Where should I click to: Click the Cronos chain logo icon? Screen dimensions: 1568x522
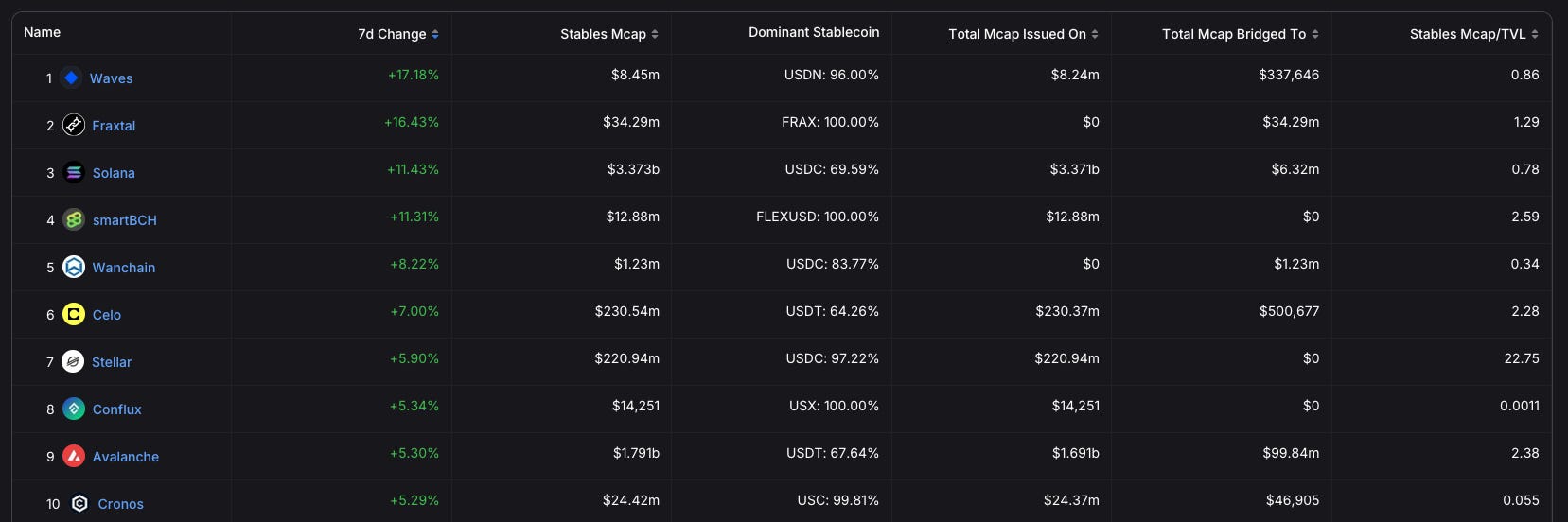(x=79, y=503)
